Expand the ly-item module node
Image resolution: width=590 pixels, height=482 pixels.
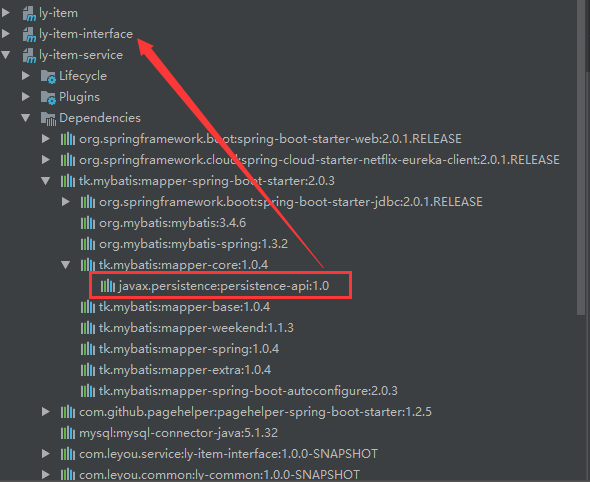pos(6,13)
